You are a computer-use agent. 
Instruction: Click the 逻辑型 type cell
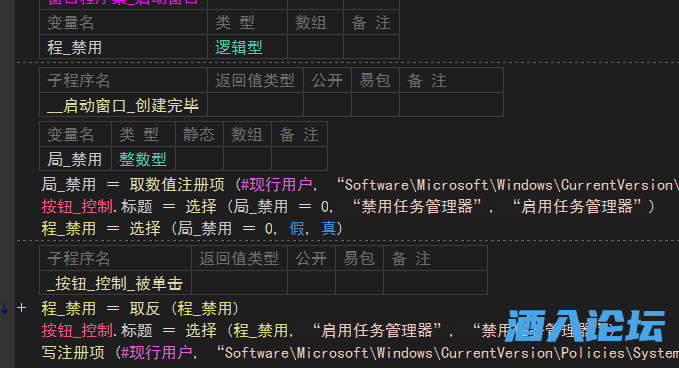[x=247, y=47]
